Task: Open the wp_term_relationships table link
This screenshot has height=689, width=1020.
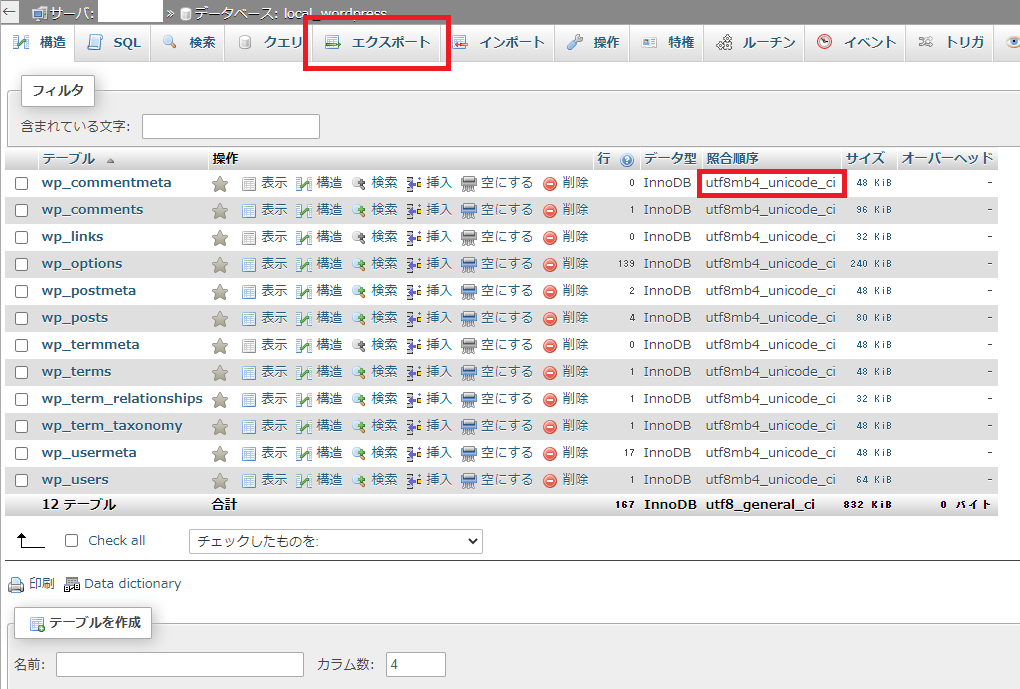Action: tap(122, 399)
